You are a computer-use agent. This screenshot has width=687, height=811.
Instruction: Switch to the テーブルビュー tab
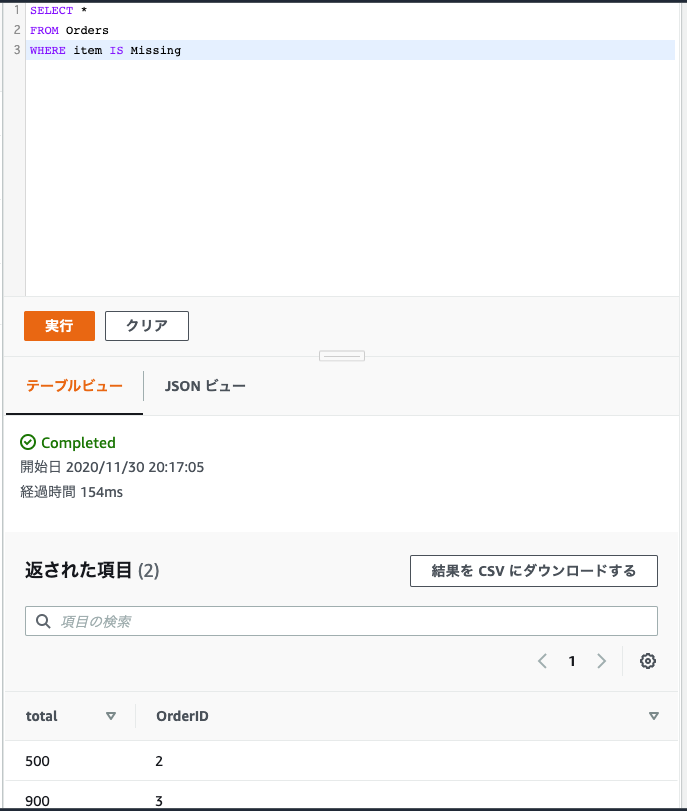point(75,386)
